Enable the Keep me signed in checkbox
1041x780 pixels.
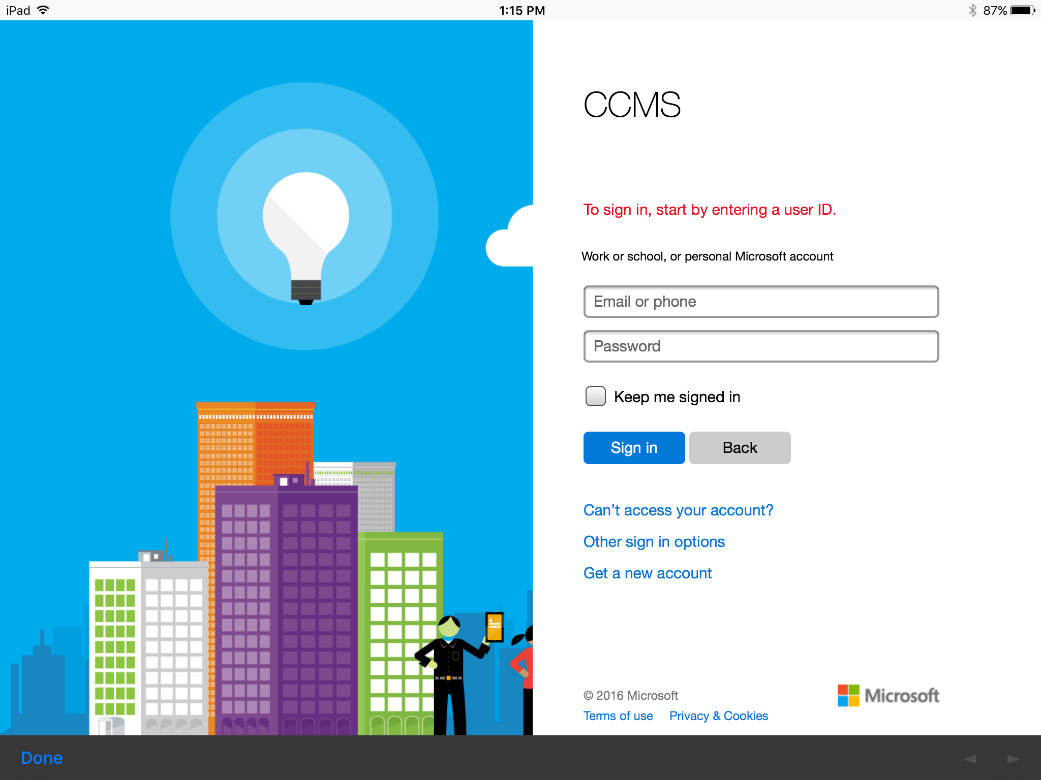(x=596, y=396)
